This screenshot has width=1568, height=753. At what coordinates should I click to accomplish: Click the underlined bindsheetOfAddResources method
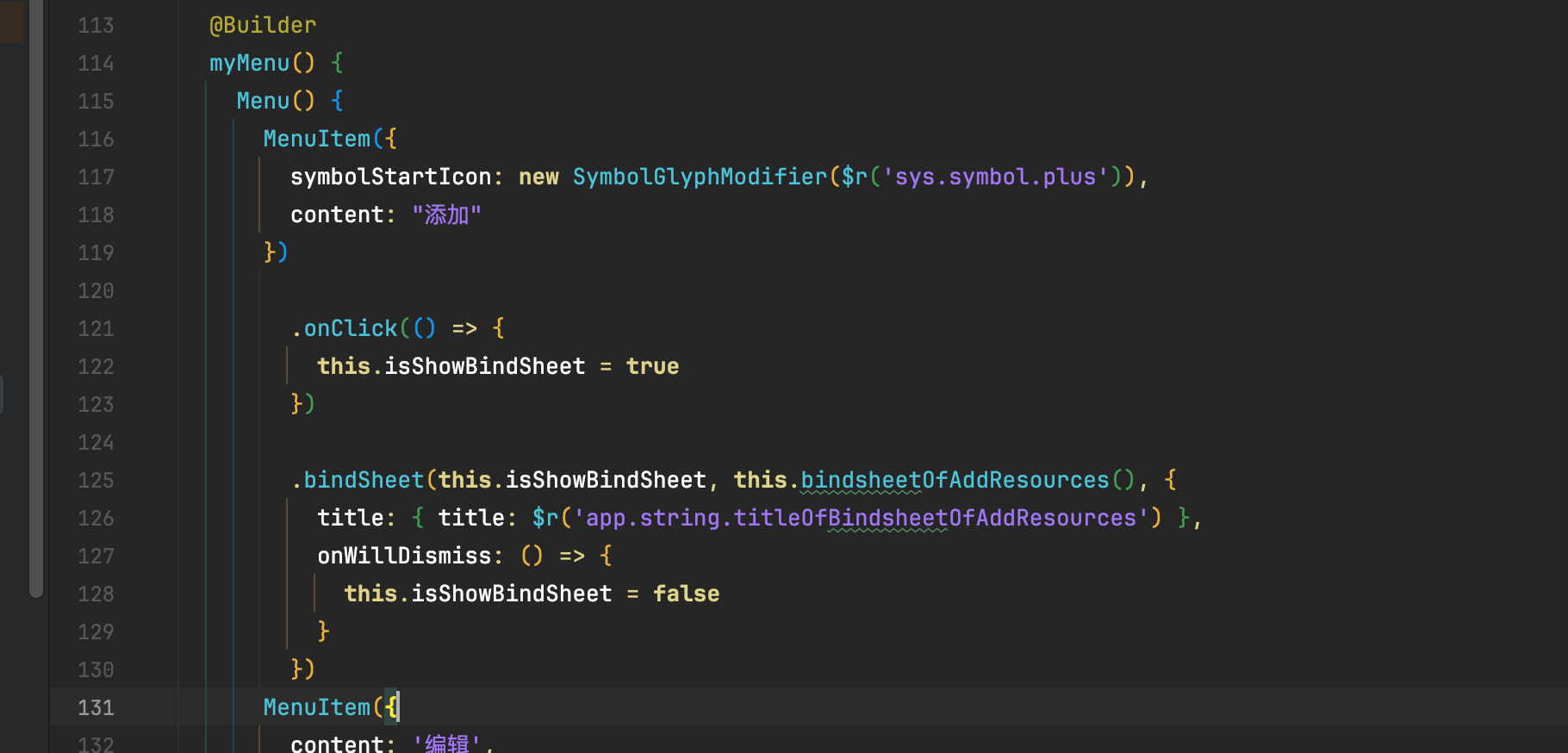pos(955,481)
